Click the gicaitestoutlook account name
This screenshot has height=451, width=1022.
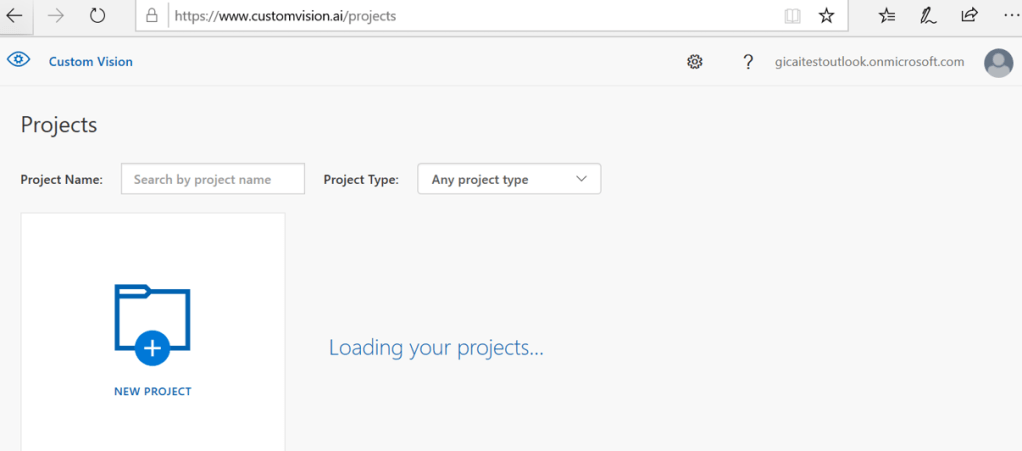[x=869, y=62]
